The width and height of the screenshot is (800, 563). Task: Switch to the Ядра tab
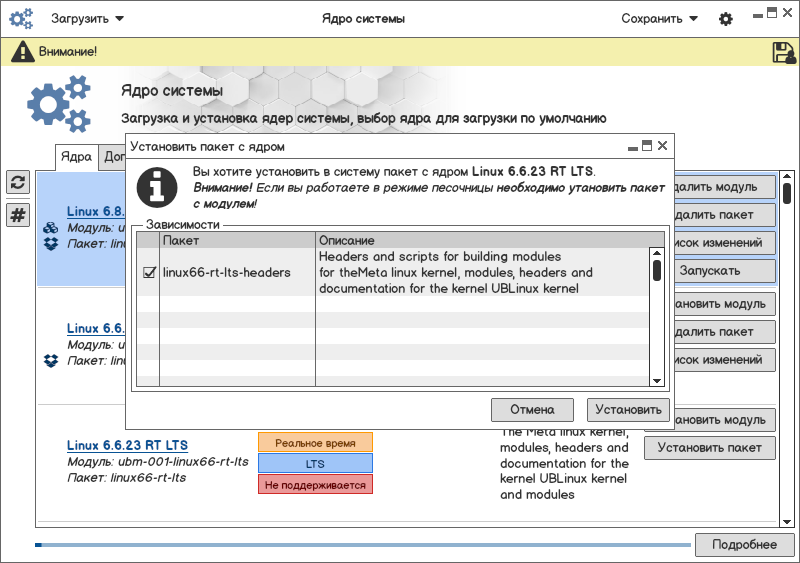76,157
